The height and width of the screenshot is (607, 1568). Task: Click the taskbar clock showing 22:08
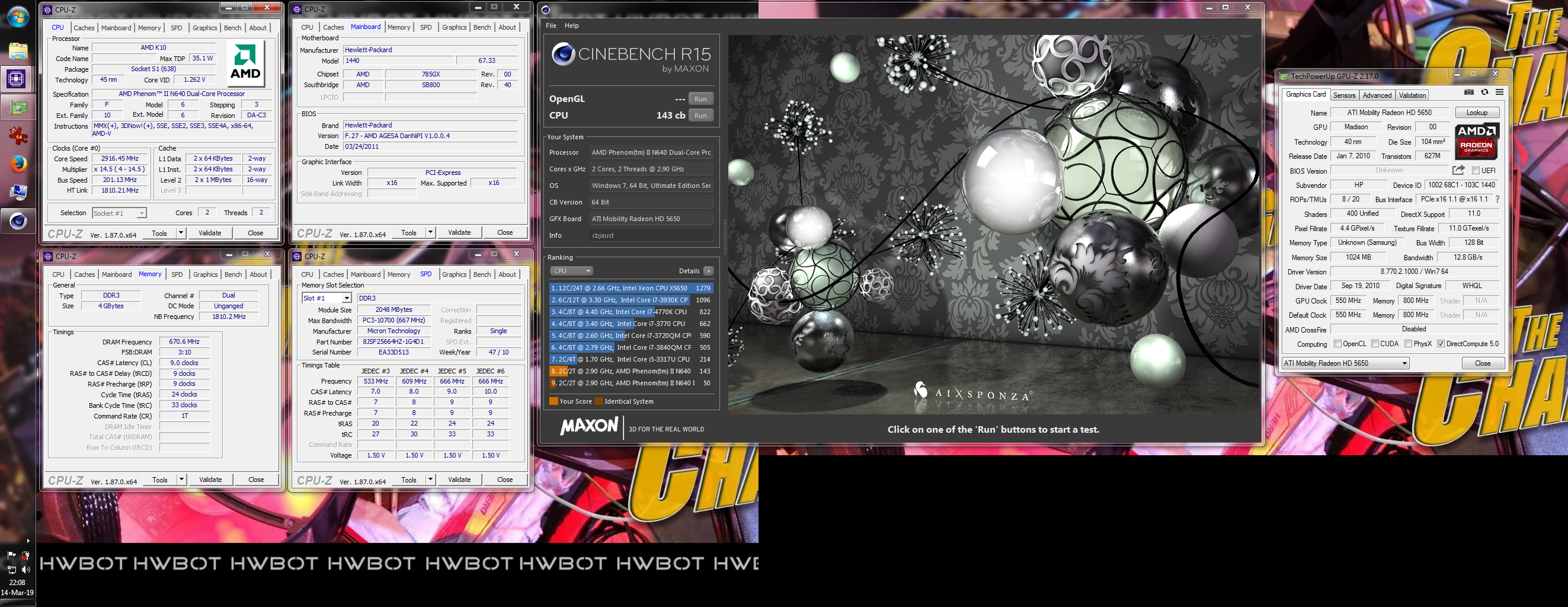pyautogui.click(x=18, y=583)
